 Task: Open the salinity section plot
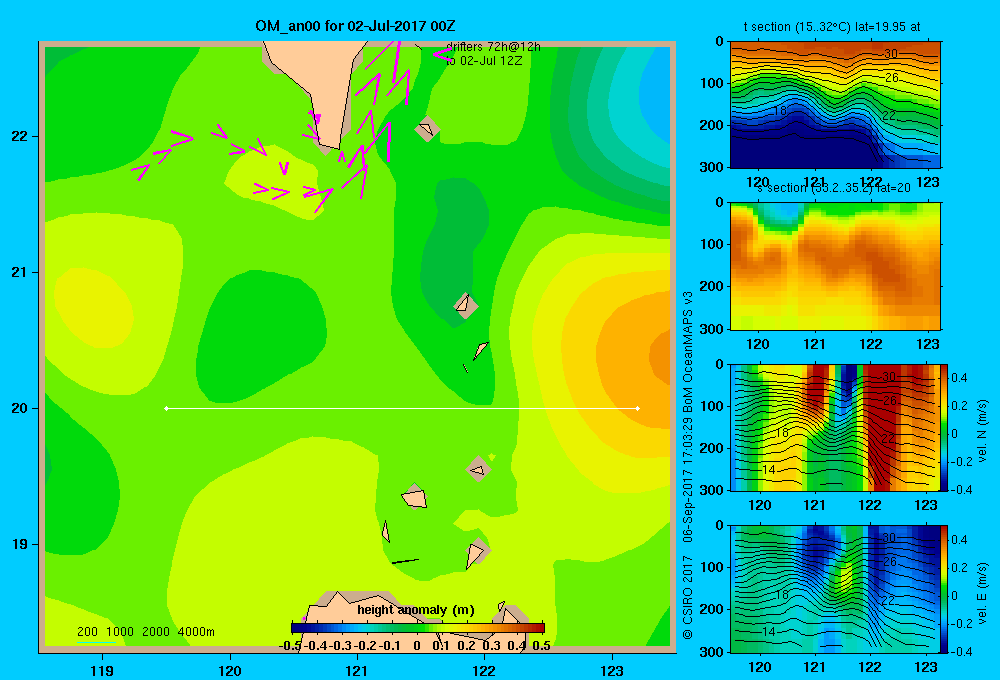click(x=835, y=266)
